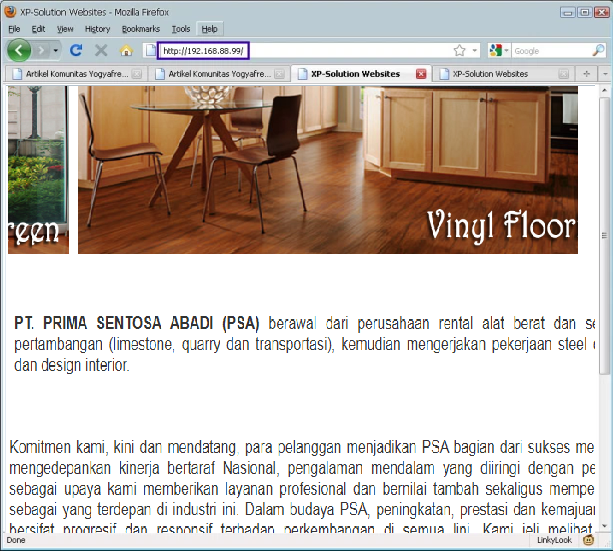Open the File menu
Screen dimensions: 613x551
14,29
